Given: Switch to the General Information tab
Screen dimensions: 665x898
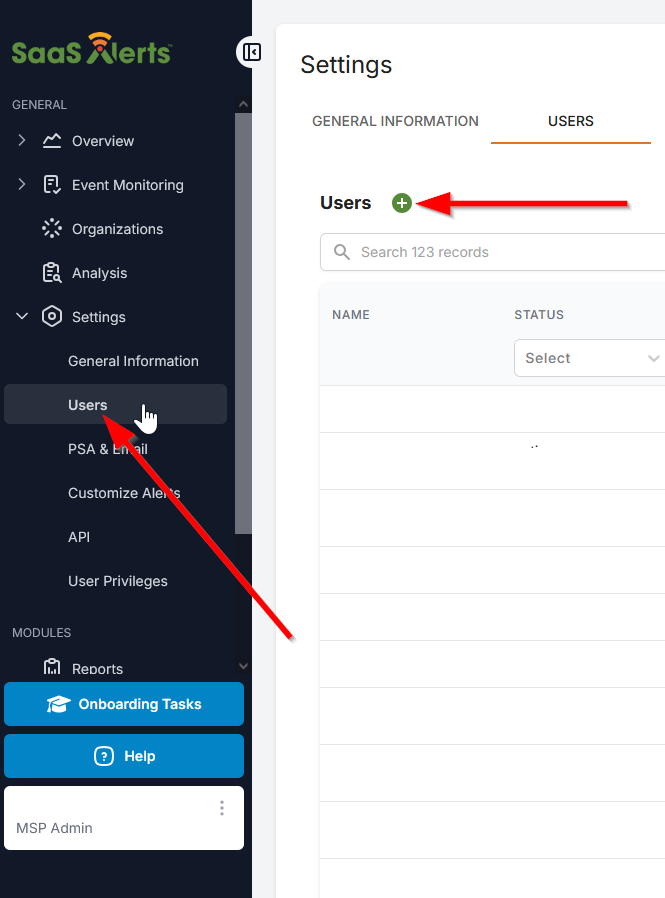Looking at the screenshot, I should point(395,121).
